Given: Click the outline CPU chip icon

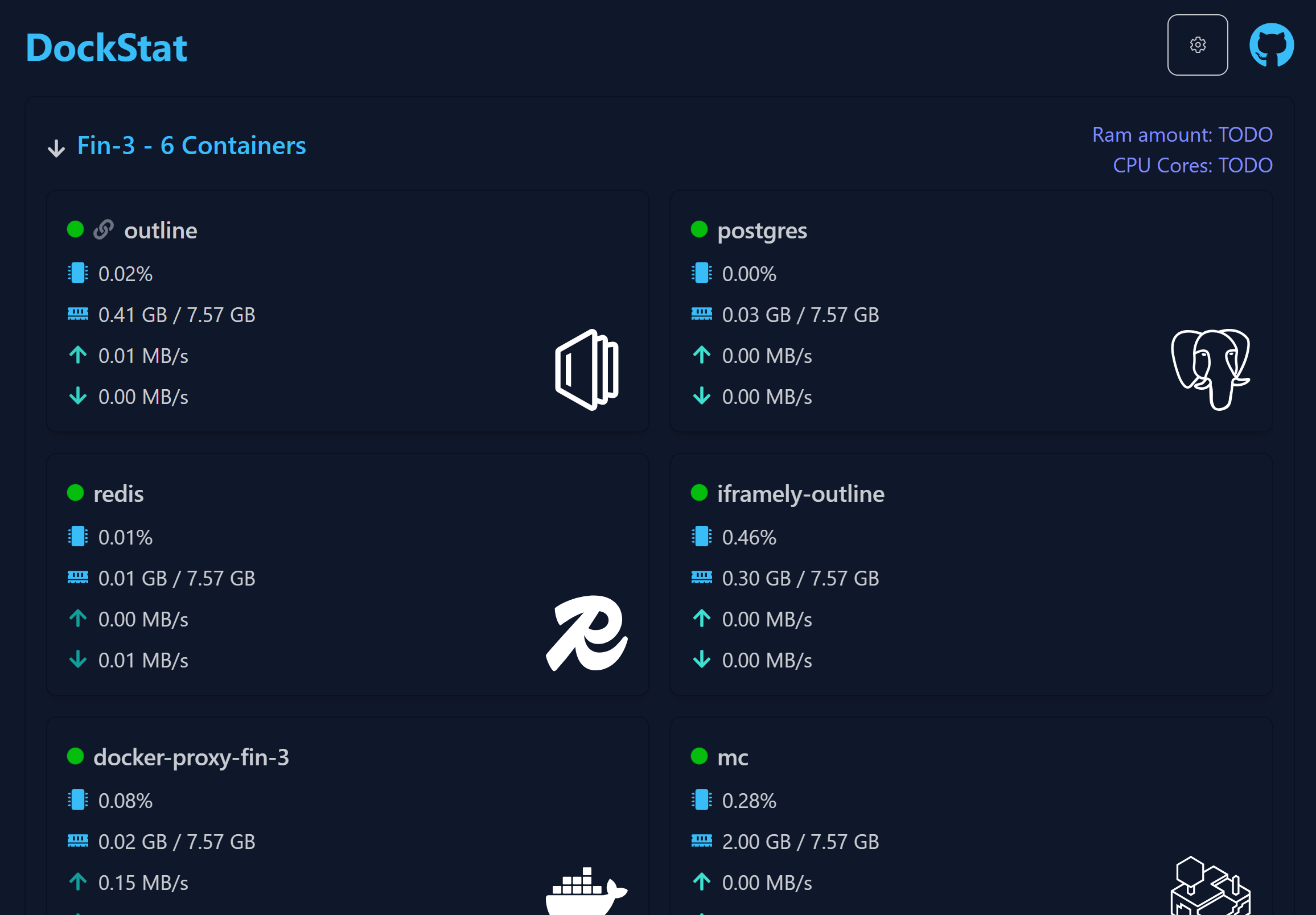Looking at the screenshot, I should point(78,273).
